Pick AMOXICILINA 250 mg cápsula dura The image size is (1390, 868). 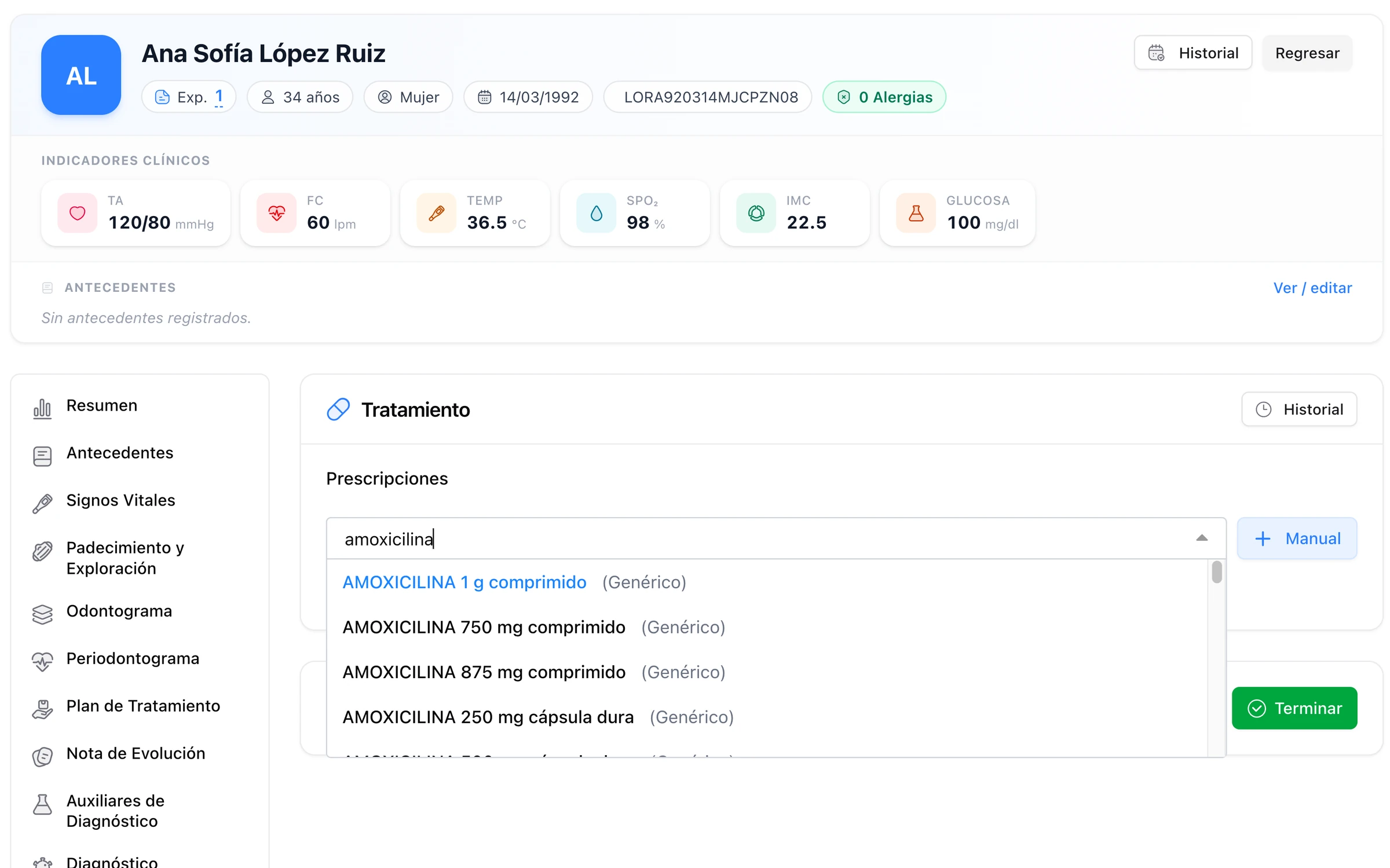point(767,717)
